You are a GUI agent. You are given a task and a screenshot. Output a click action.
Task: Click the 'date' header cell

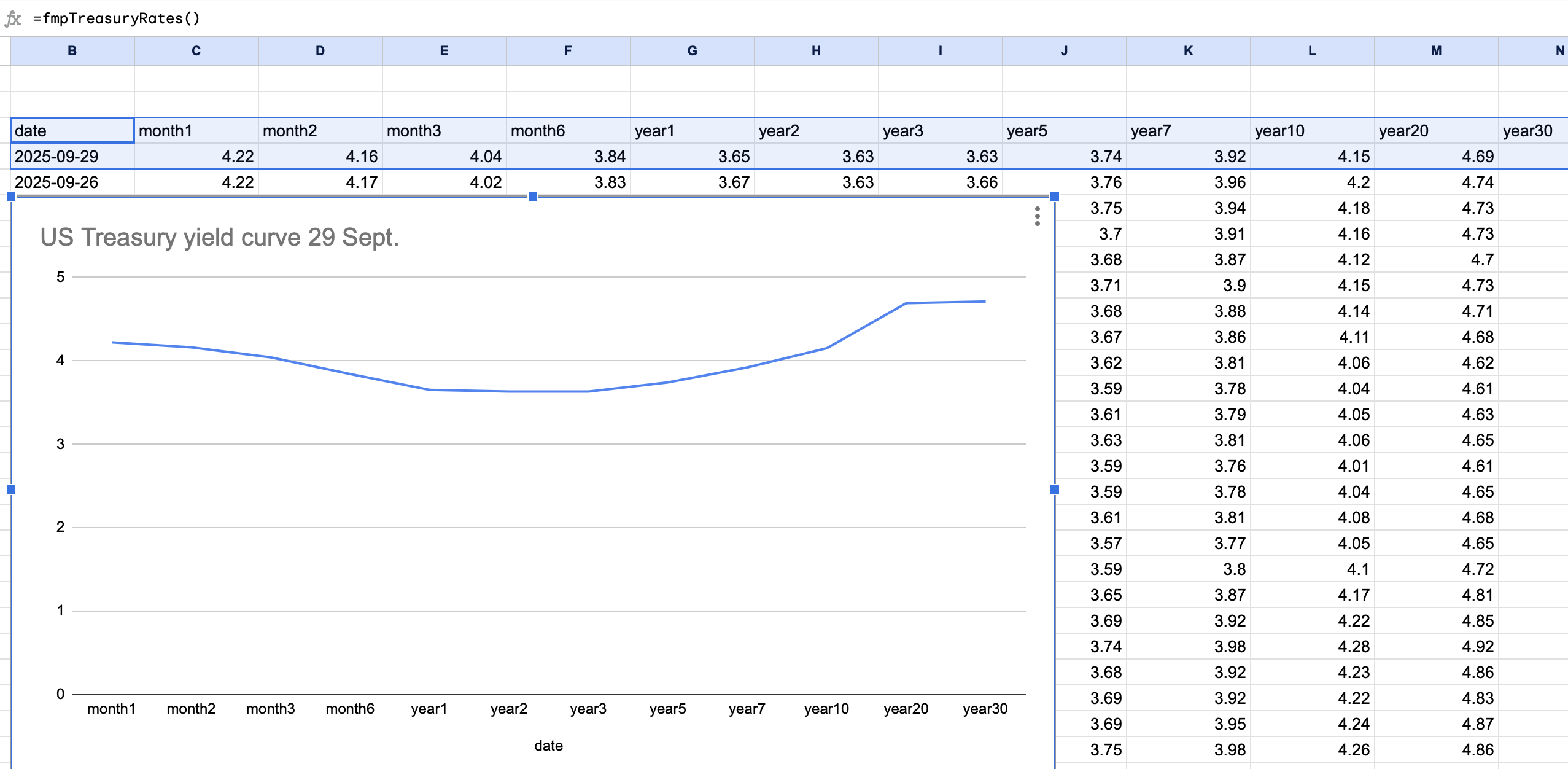pos(72,131)
